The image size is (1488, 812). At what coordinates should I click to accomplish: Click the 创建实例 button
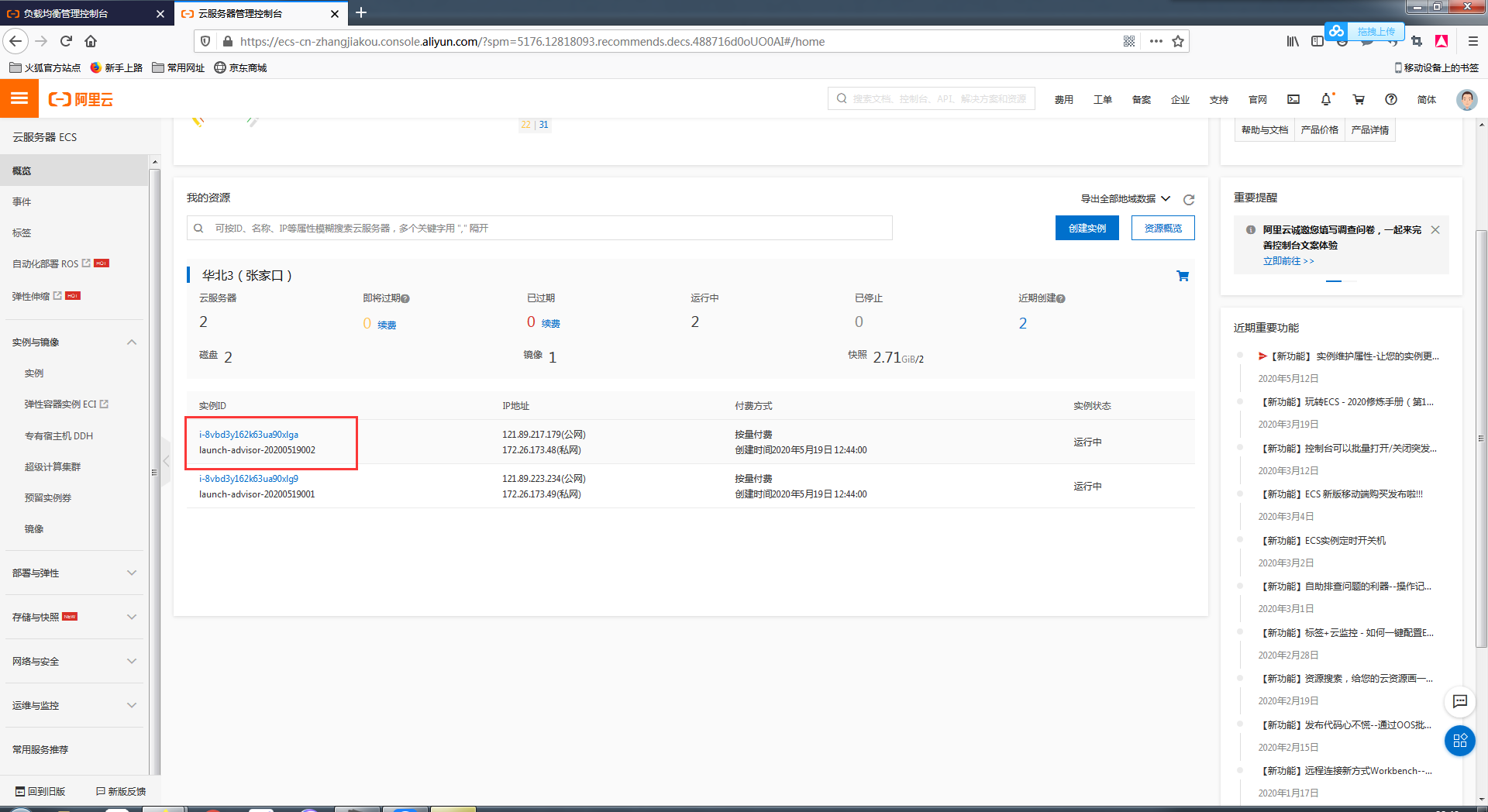pos(1087,228)
